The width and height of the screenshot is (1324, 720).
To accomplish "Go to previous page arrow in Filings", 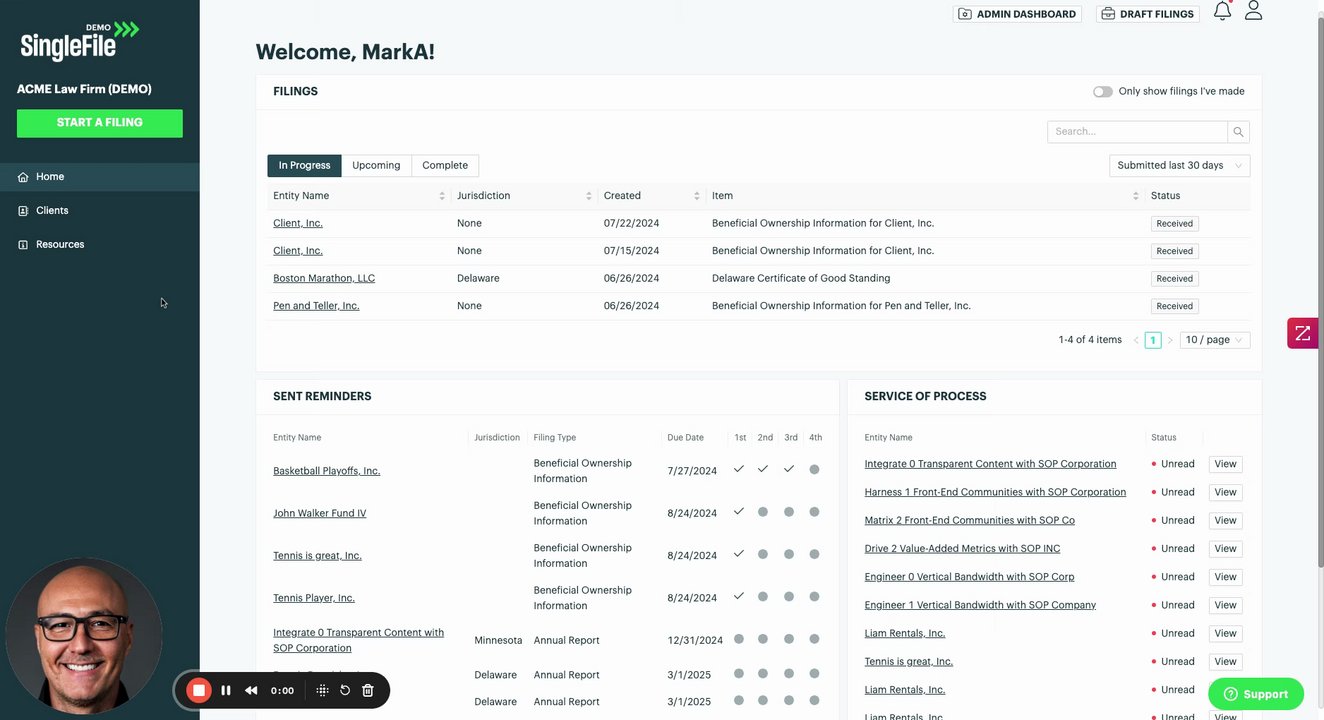I will 1136,340.
